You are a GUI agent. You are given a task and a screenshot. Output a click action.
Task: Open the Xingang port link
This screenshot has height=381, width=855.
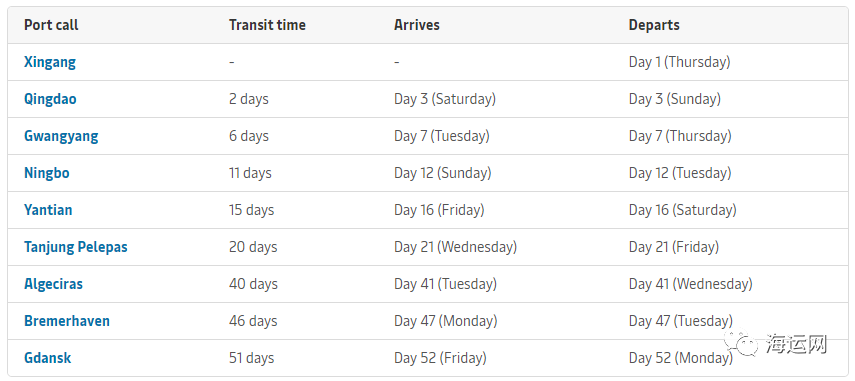(50, 62)
